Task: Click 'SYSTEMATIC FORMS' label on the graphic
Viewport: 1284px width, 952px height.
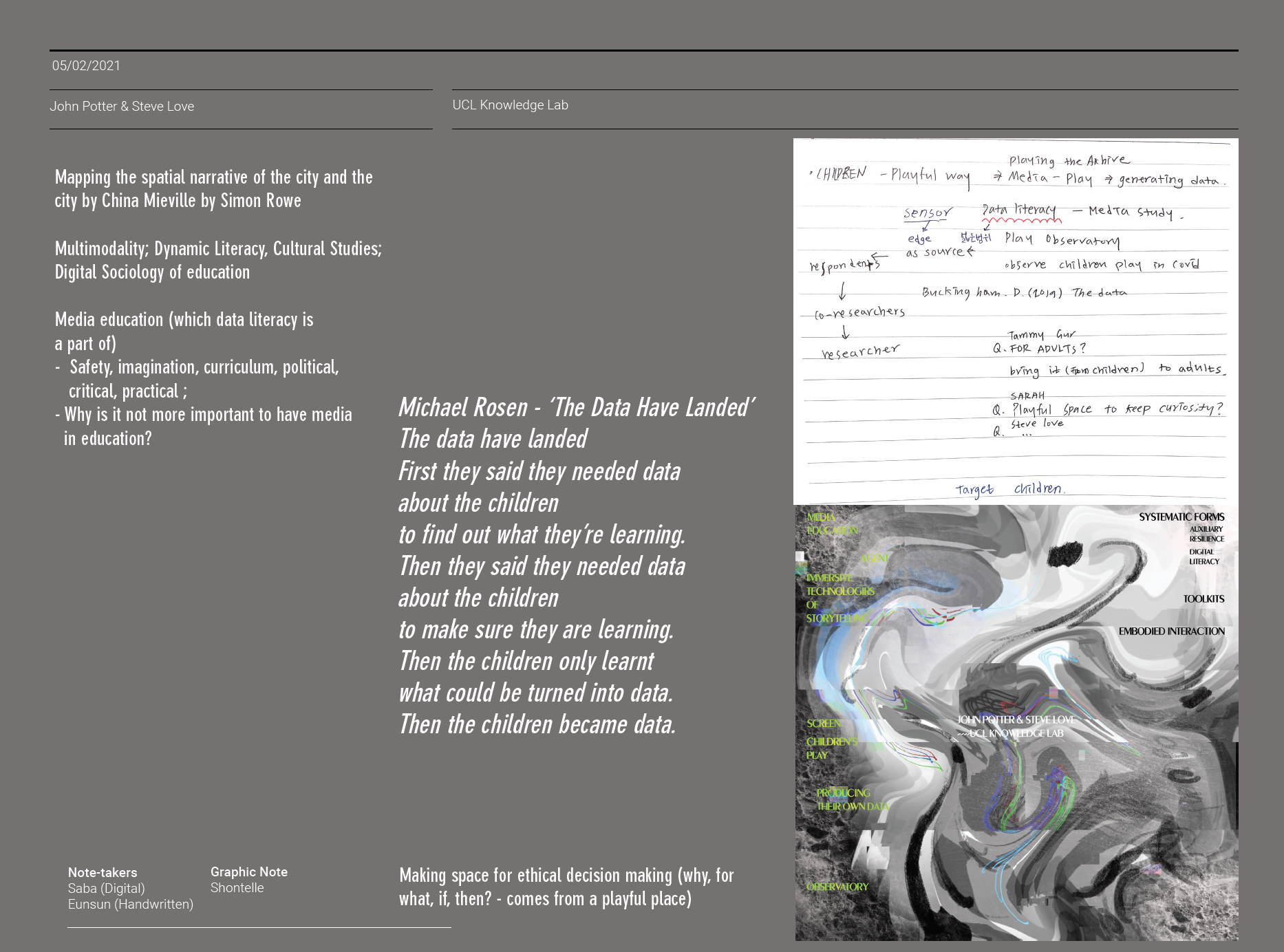Action: 1181,517
